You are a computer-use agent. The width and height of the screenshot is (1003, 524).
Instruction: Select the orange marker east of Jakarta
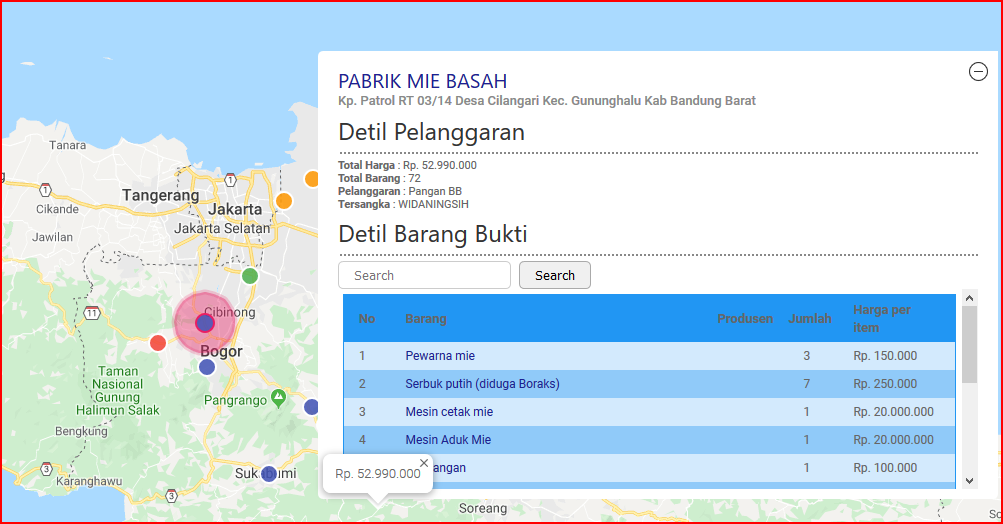coord(284,201)
